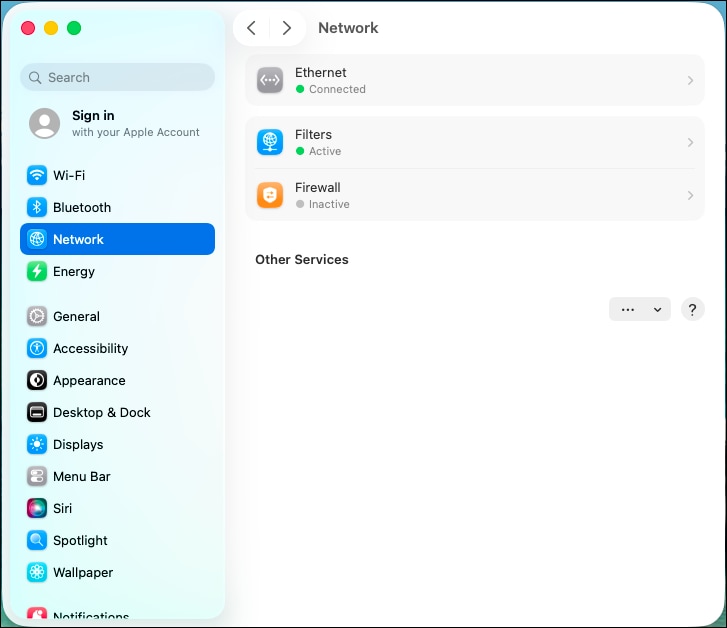Screen dimensions: 727x628
Task: Click the Menu Bar icon in sidebar
Action: pyautogui.click(x=37, y=476)
